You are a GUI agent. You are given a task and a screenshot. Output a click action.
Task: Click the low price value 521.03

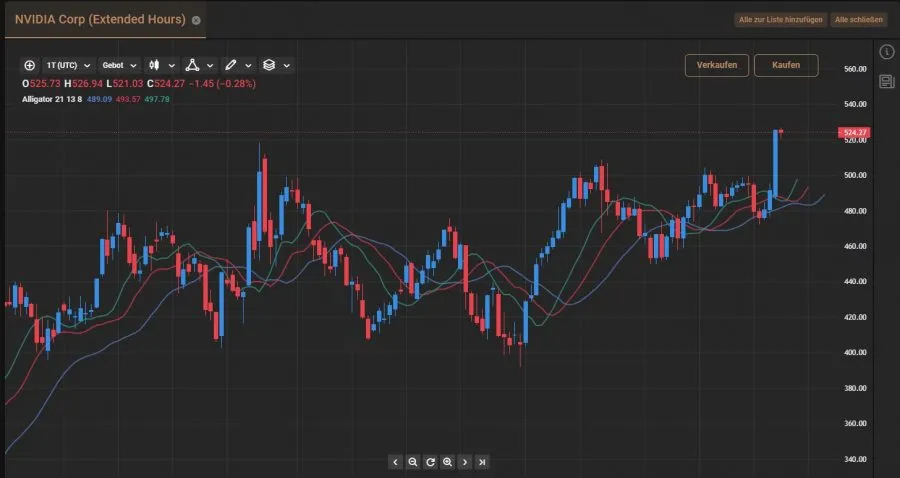pos(128,84)
